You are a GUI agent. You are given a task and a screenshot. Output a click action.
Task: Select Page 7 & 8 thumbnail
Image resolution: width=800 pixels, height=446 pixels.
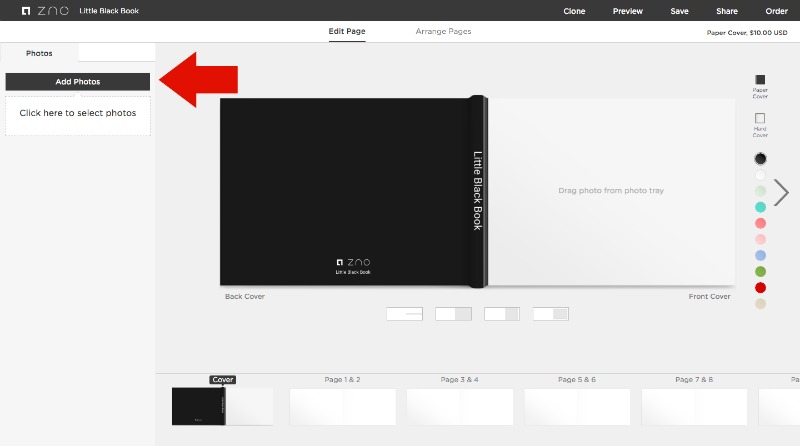pos(694,407)
